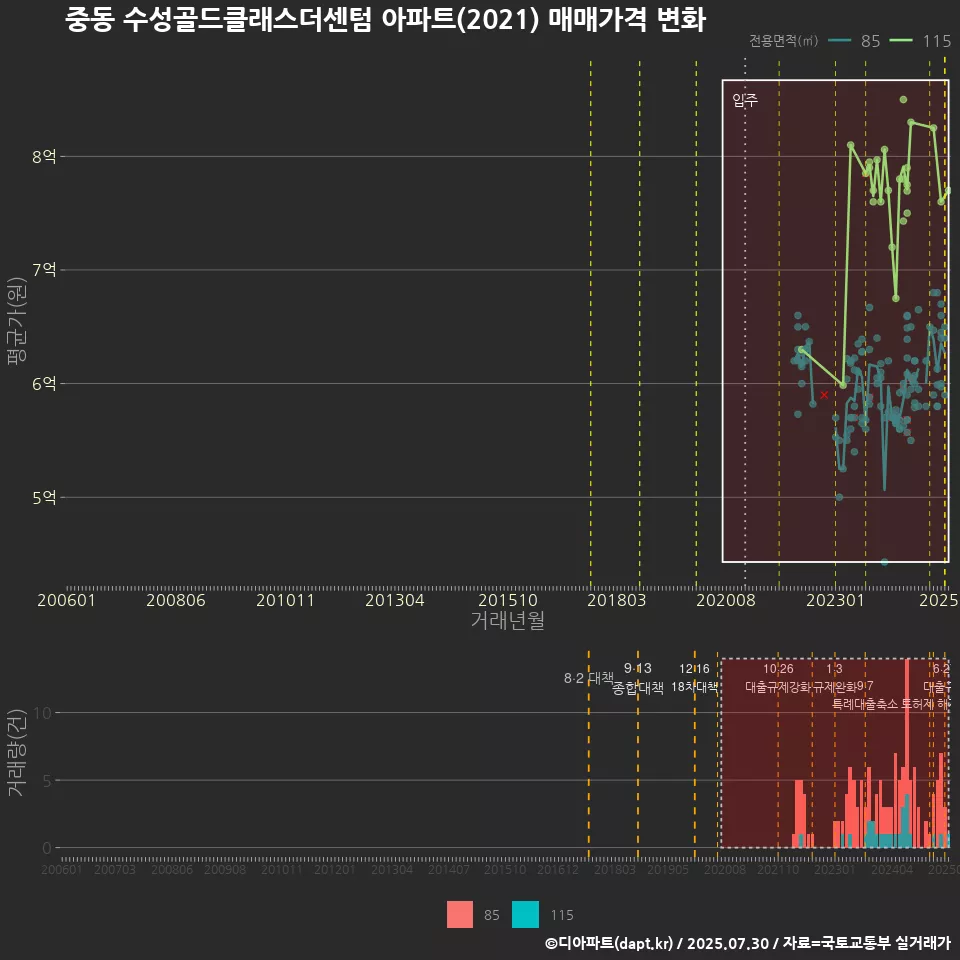Screen dimensions: 960x960
Task: Click '201011' on the price chart axis
Action: click(285, 600)
